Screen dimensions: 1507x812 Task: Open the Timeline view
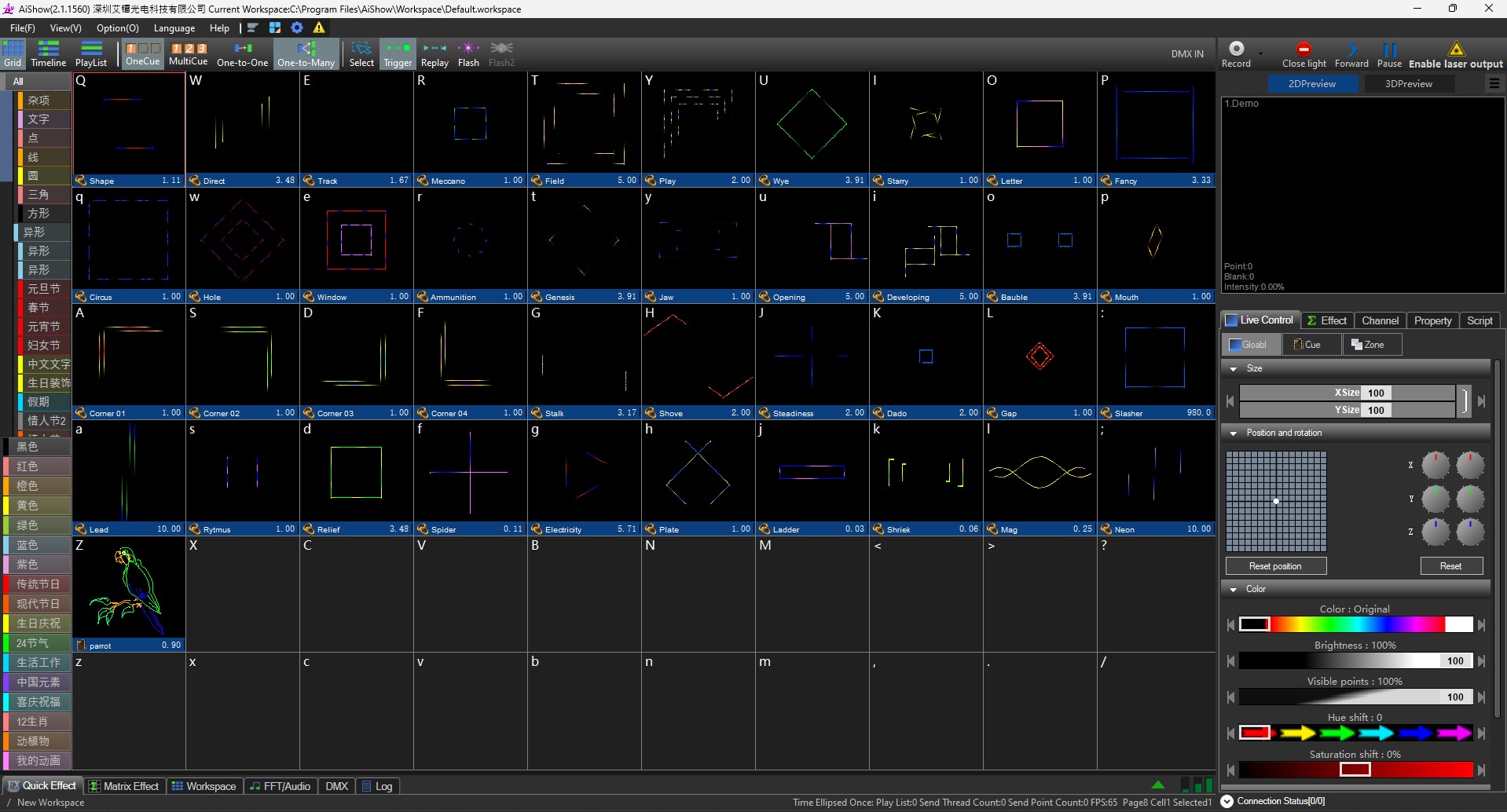point(49,54)
